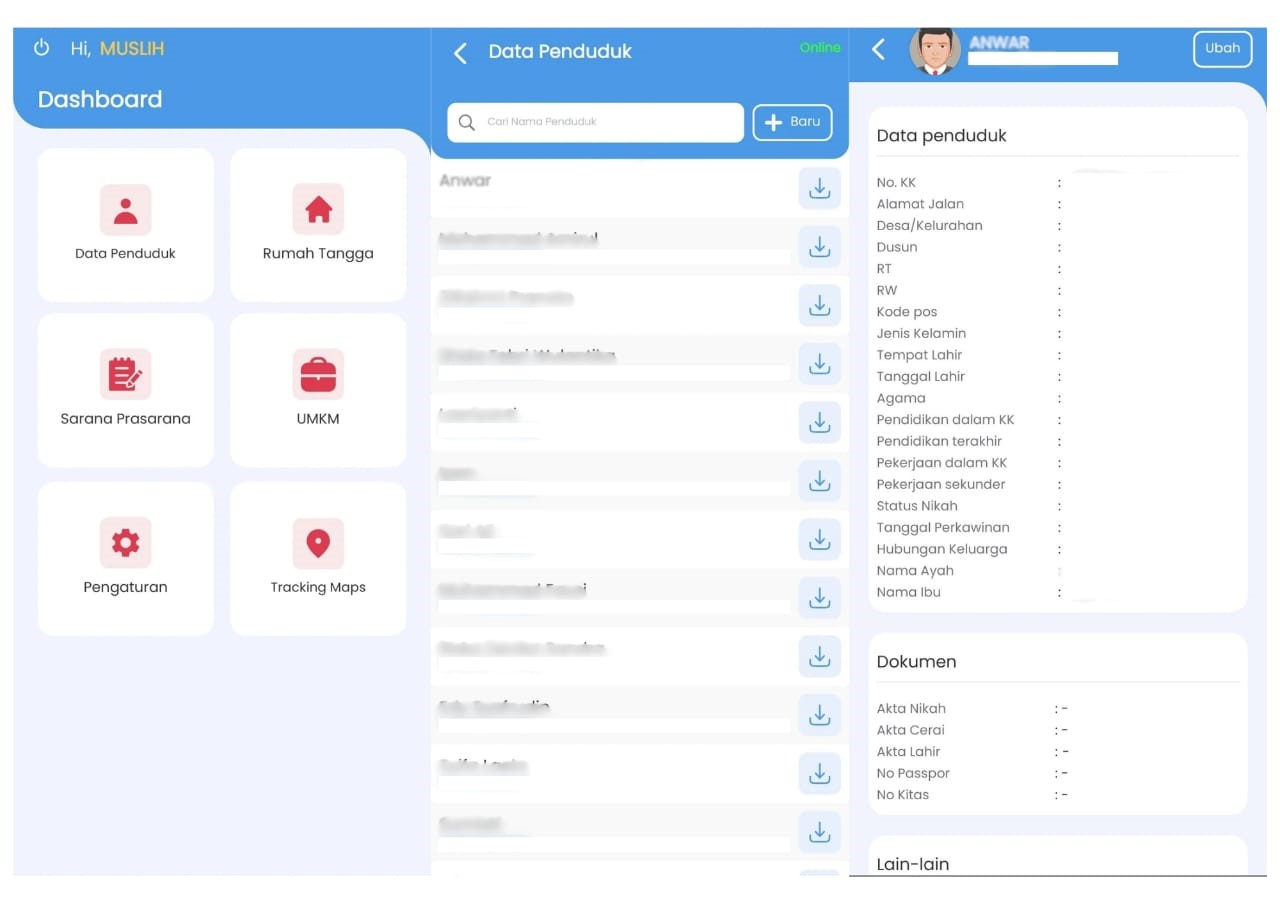Viewport: 1280px width, 904px height.
Task: Click the Baru button to add resident
Action: click(792, 122)
